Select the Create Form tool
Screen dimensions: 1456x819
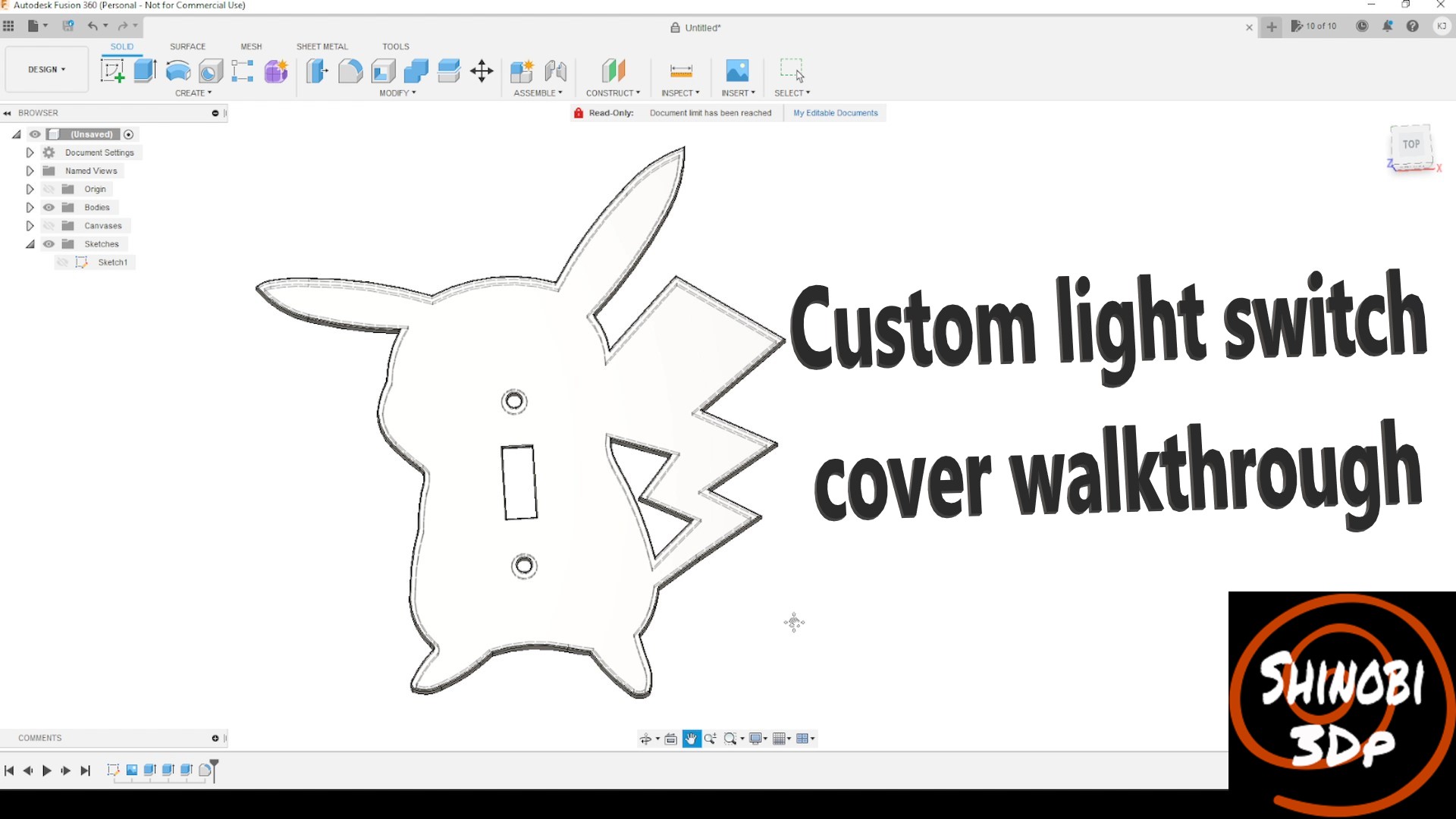tap(276, 71)
